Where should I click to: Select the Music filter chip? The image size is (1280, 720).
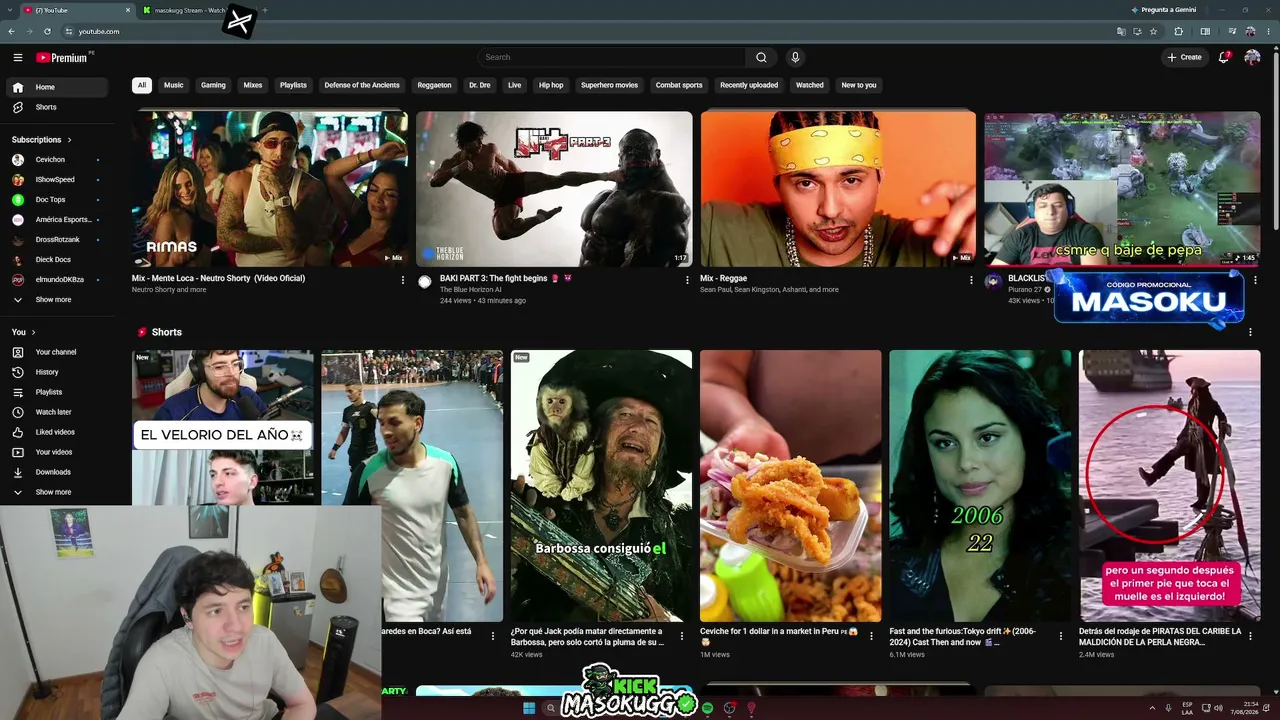coord(174,85)
